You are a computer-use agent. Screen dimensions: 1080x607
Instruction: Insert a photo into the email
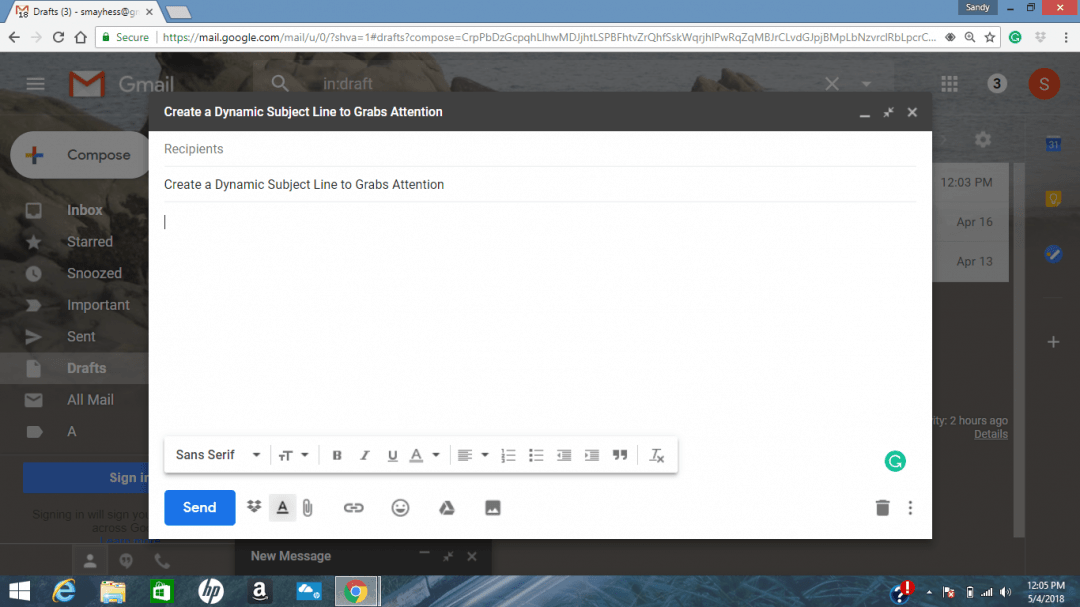(492, 507)
